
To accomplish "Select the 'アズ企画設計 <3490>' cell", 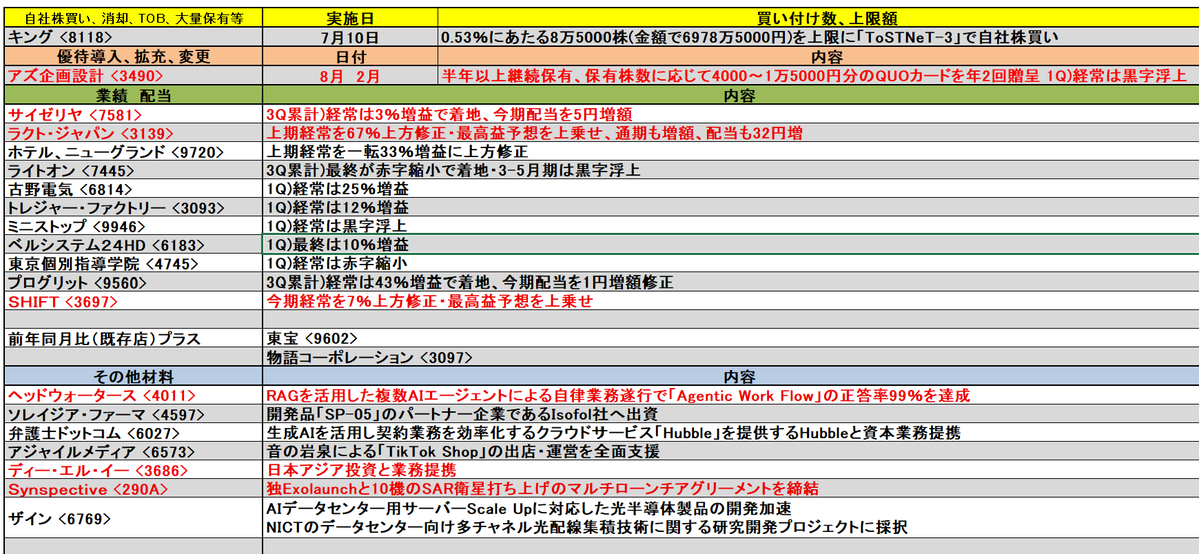I will (x=134, y=75).
